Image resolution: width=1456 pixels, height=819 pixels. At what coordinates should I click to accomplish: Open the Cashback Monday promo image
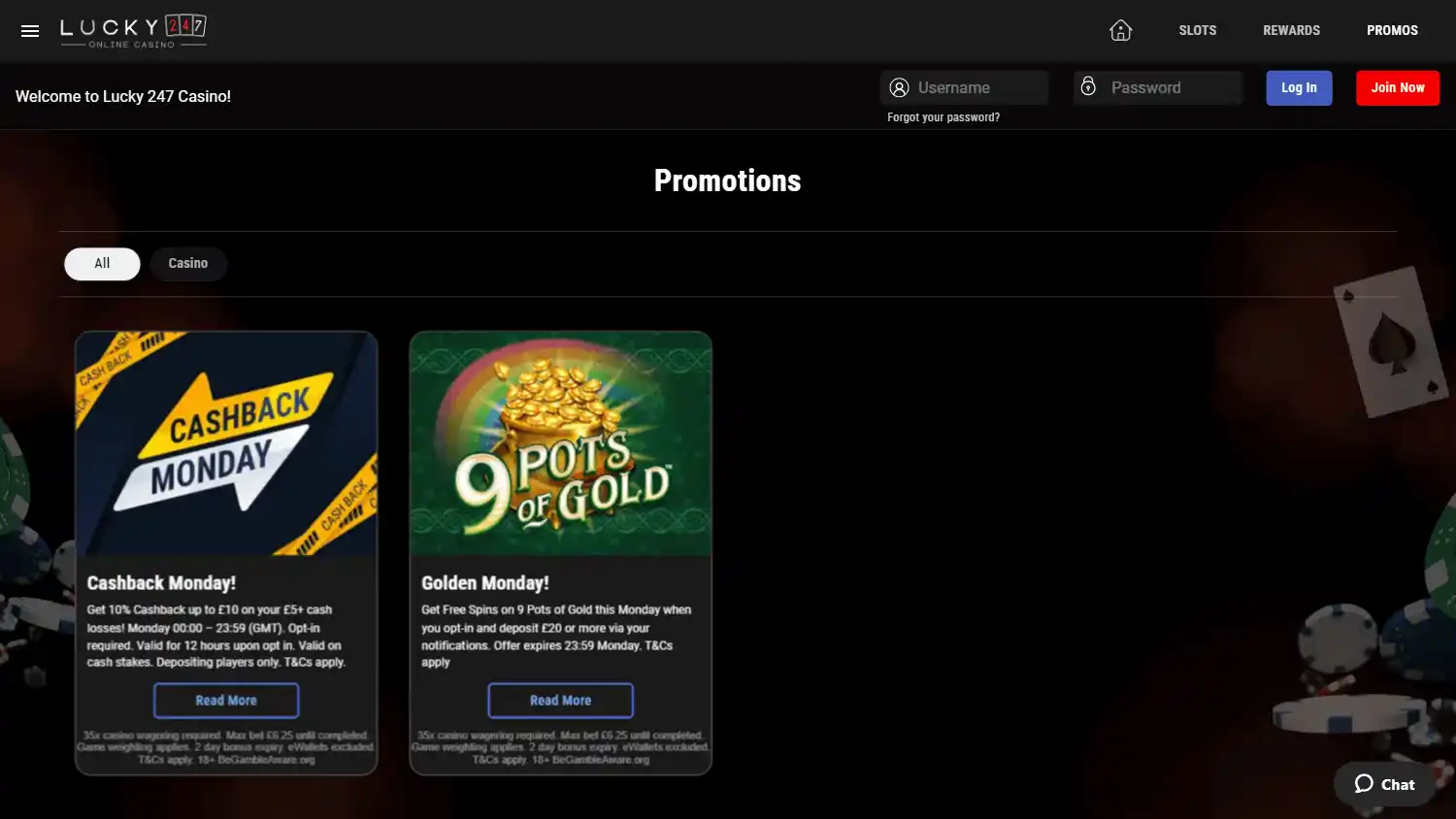coord(226,443)
